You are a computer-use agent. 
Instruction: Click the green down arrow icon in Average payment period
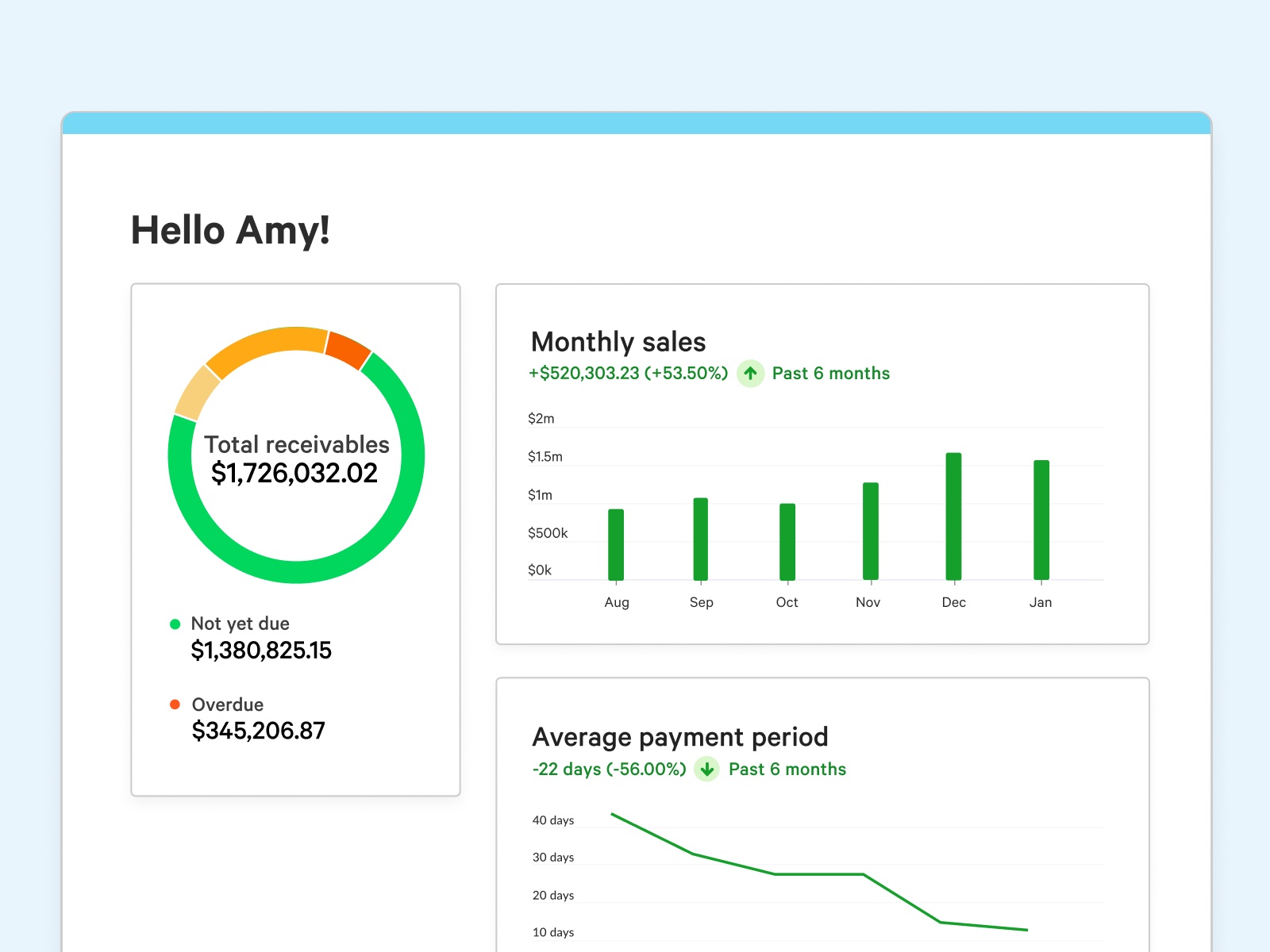[706, 769]
